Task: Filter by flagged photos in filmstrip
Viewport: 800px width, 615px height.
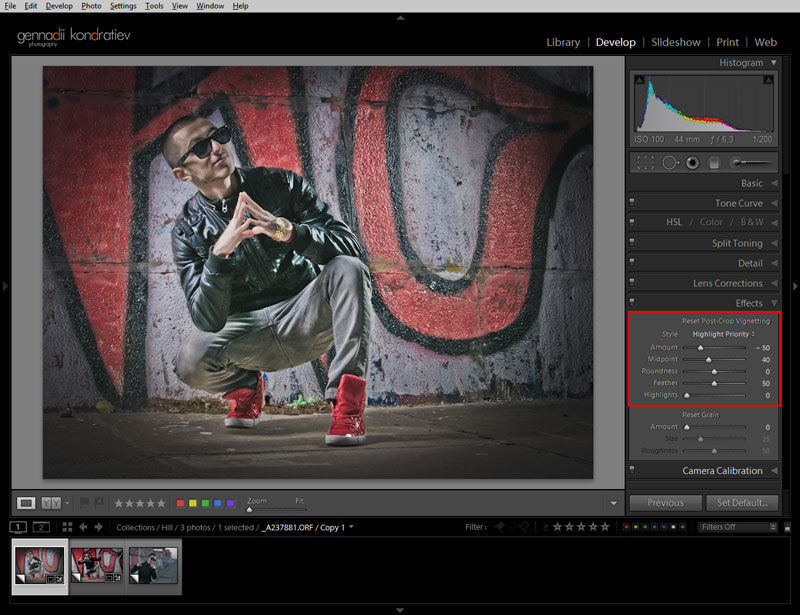Action: (x=499, y=527)
